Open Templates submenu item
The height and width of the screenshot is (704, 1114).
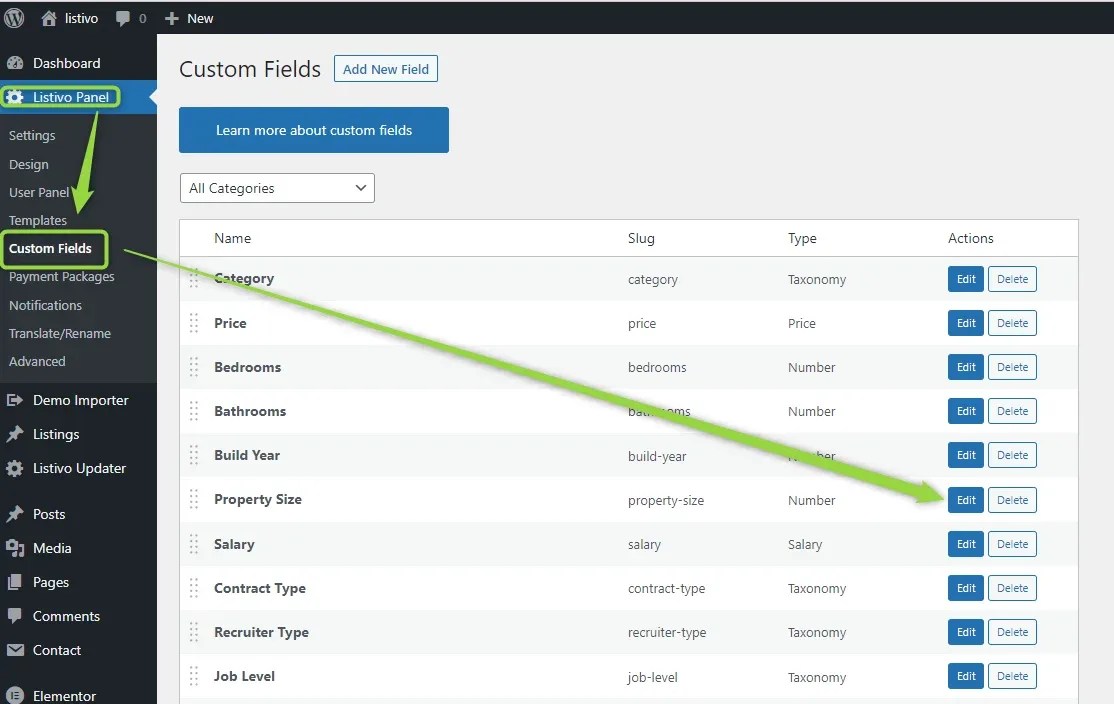coord(38,220)
